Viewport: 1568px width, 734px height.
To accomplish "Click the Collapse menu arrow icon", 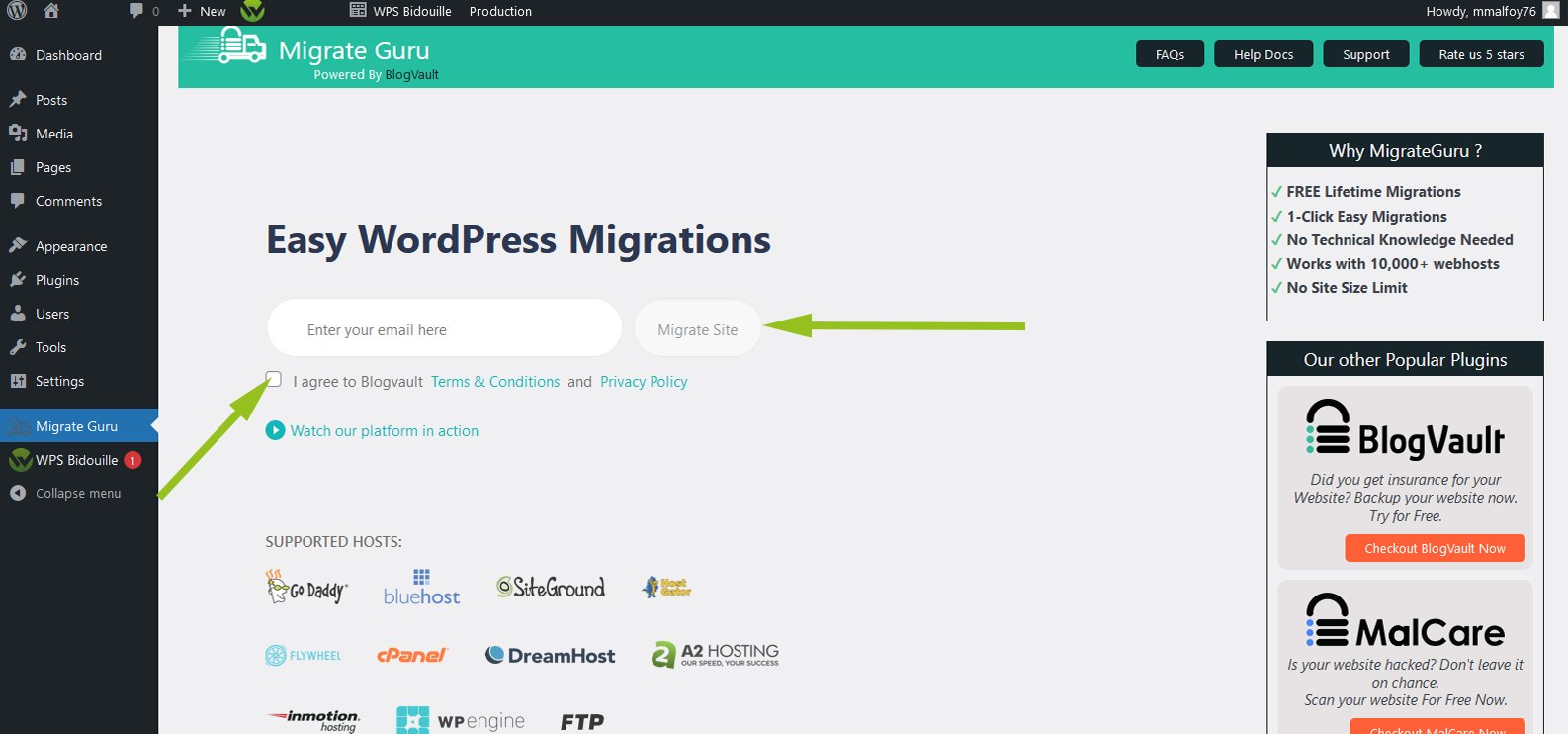I will (18, 493).
